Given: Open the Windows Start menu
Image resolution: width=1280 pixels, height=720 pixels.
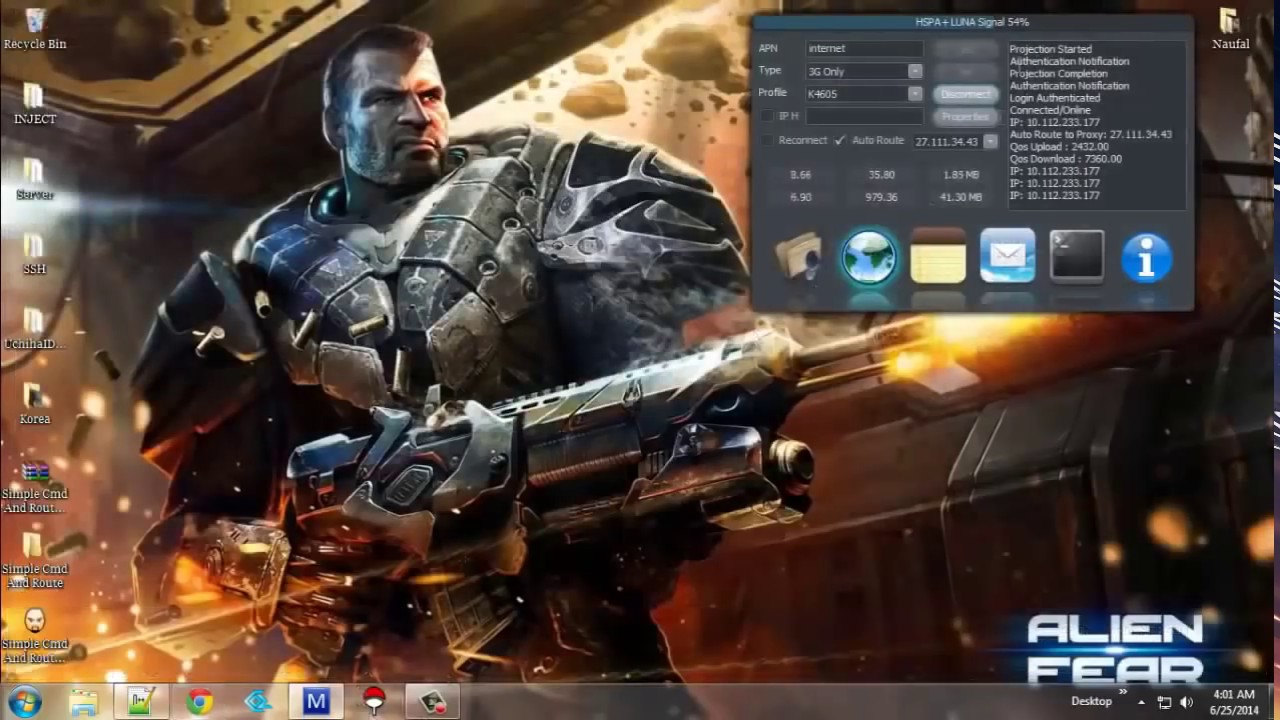Looking at the screenshot, I should (24, 701).
